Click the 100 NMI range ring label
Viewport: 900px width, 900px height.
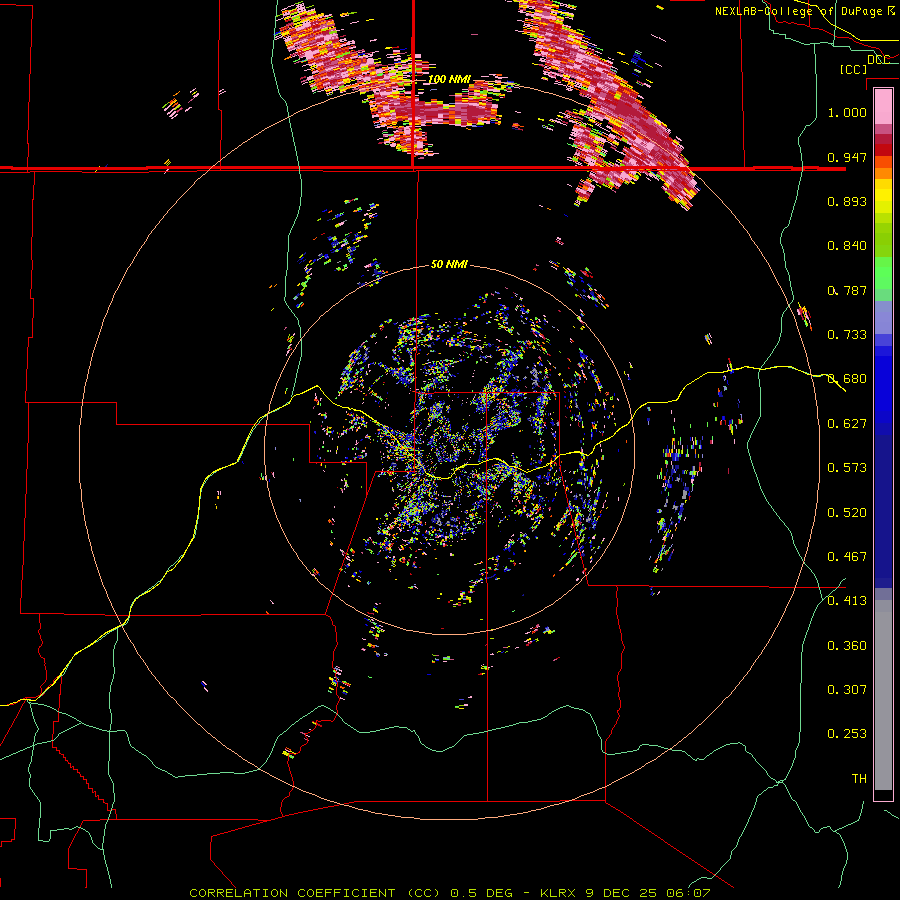pos(449,79)
